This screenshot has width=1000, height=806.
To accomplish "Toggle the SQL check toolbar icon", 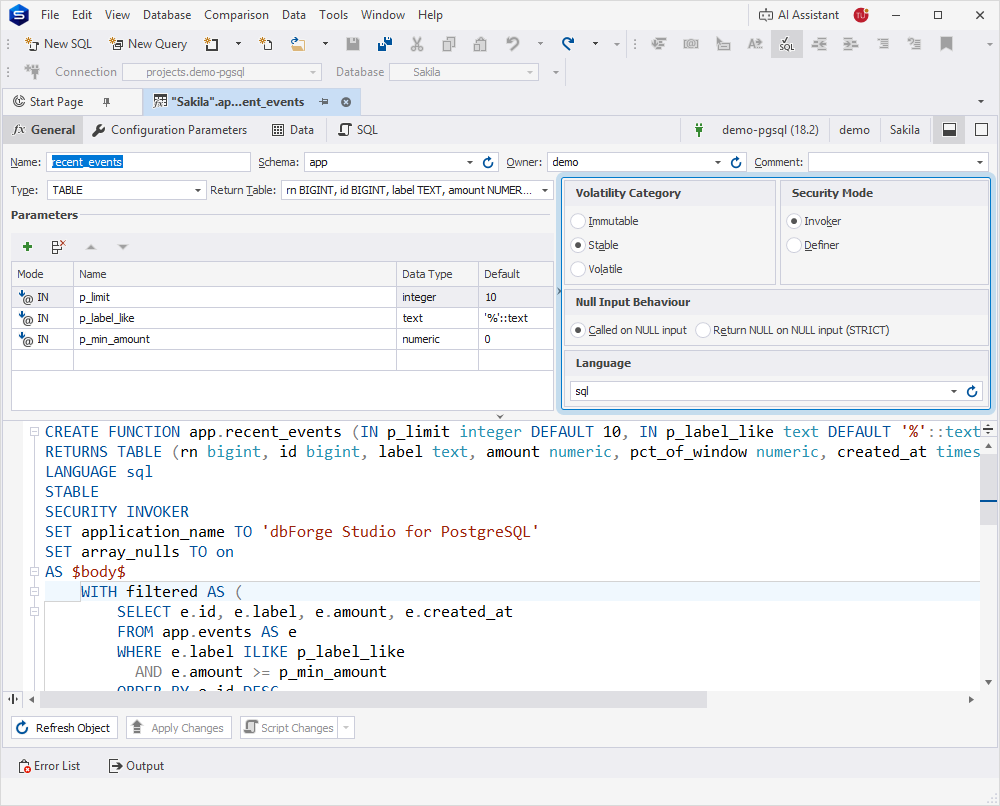I will coord(787,44).
